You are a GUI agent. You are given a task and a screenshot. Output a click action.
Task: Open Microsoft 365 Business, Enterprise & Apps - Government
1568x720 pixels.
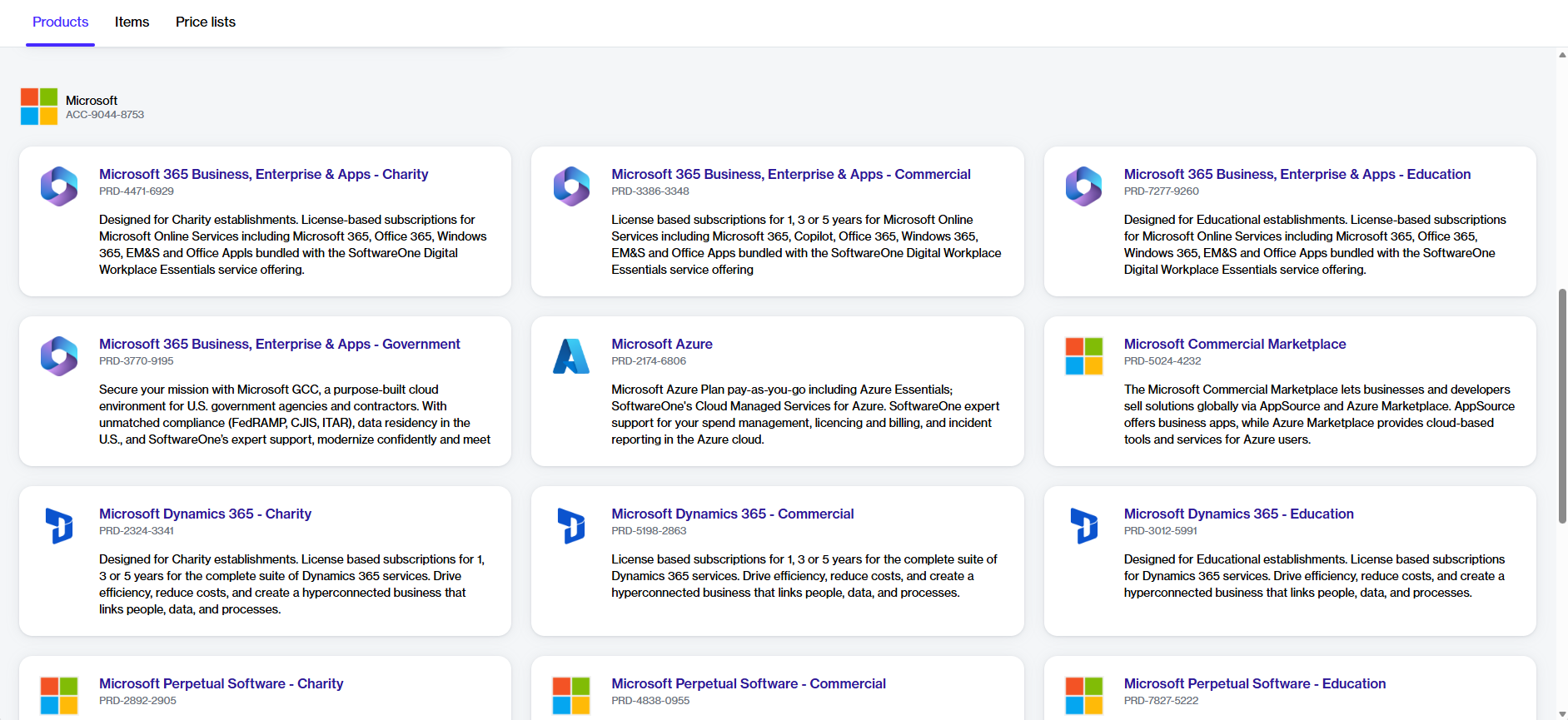(x=279, y=344)
